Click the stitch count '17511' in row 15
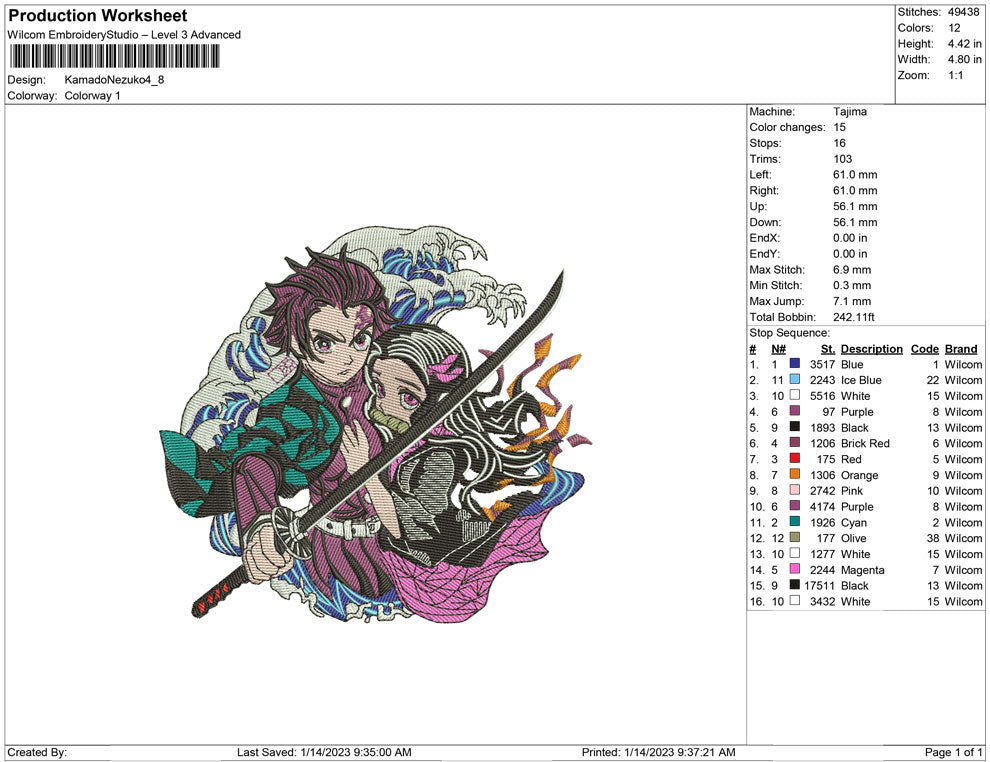 [820, 585]
